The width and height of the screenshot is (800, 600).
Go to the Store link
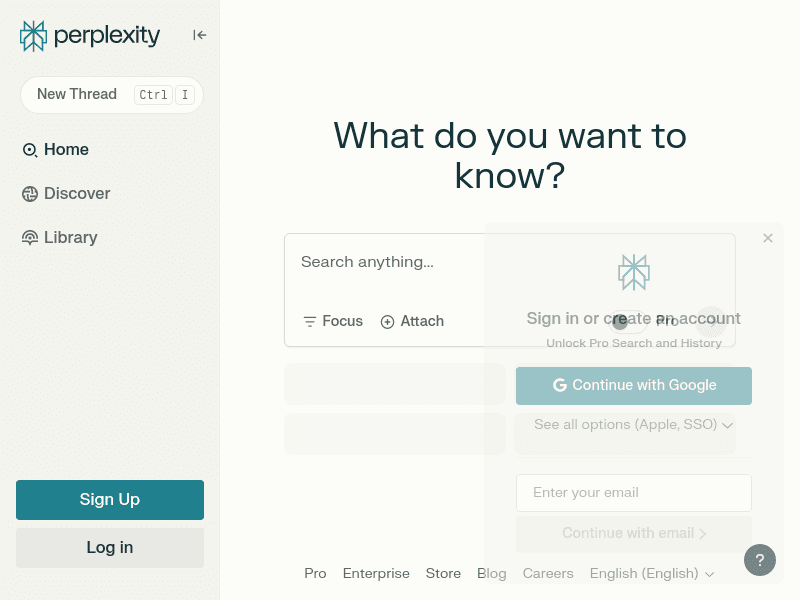click(x=443, y=574)
